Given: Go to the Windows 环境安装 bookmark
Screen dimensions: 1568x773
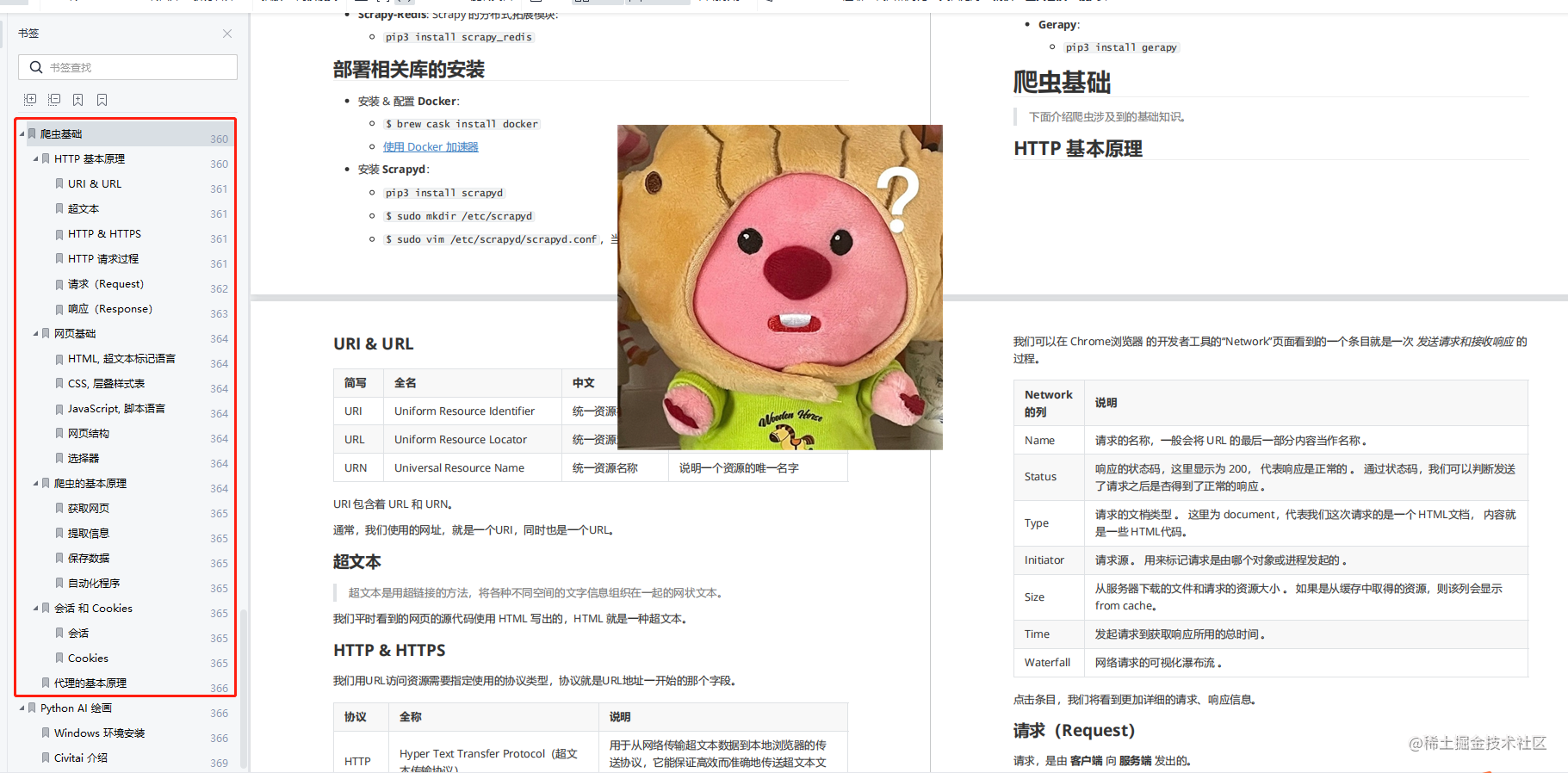Looking at the screenshot, I should (x=99, y=733).
